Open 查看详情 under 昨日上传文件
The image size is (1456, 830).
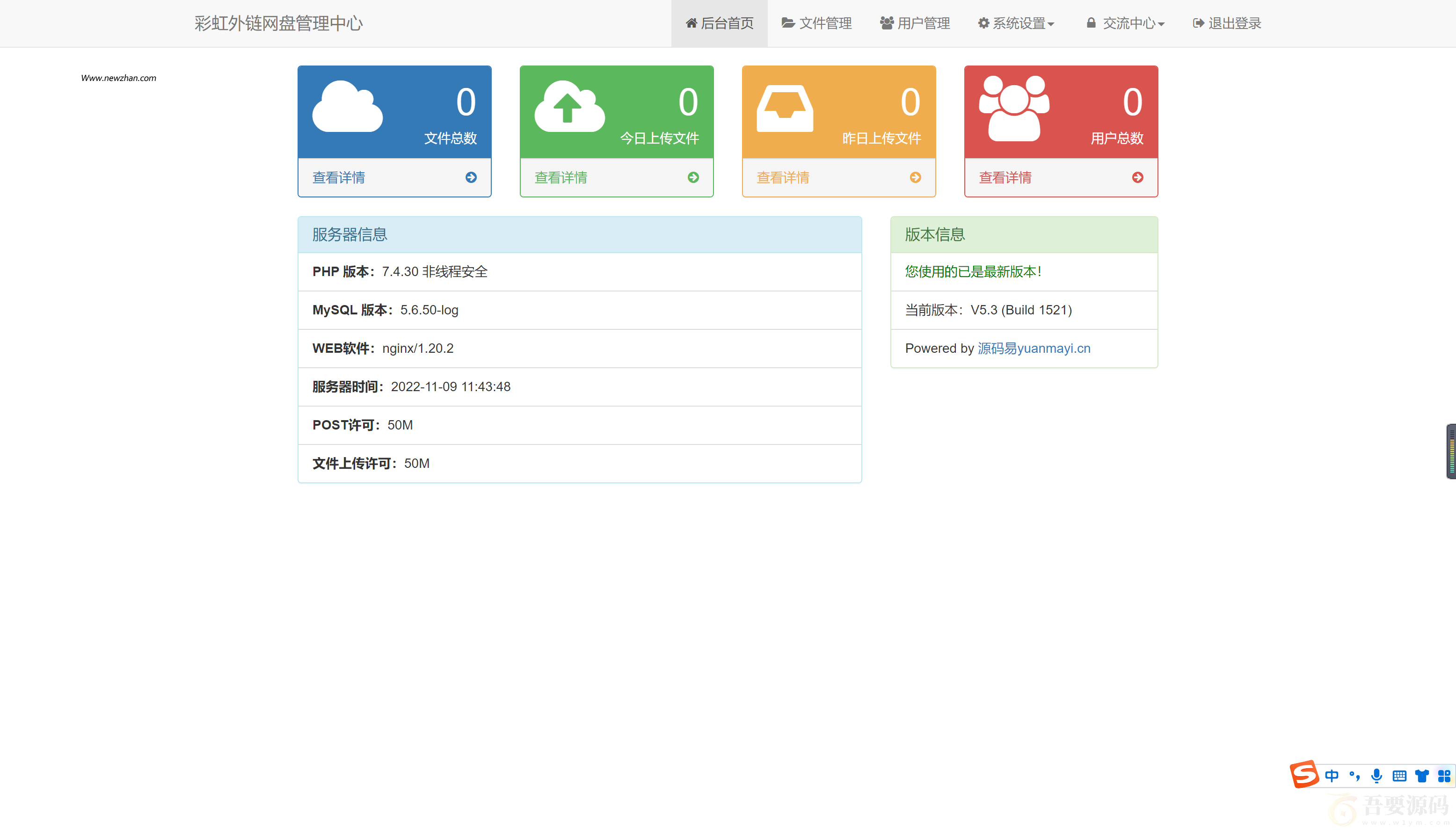tap(783, 178)
